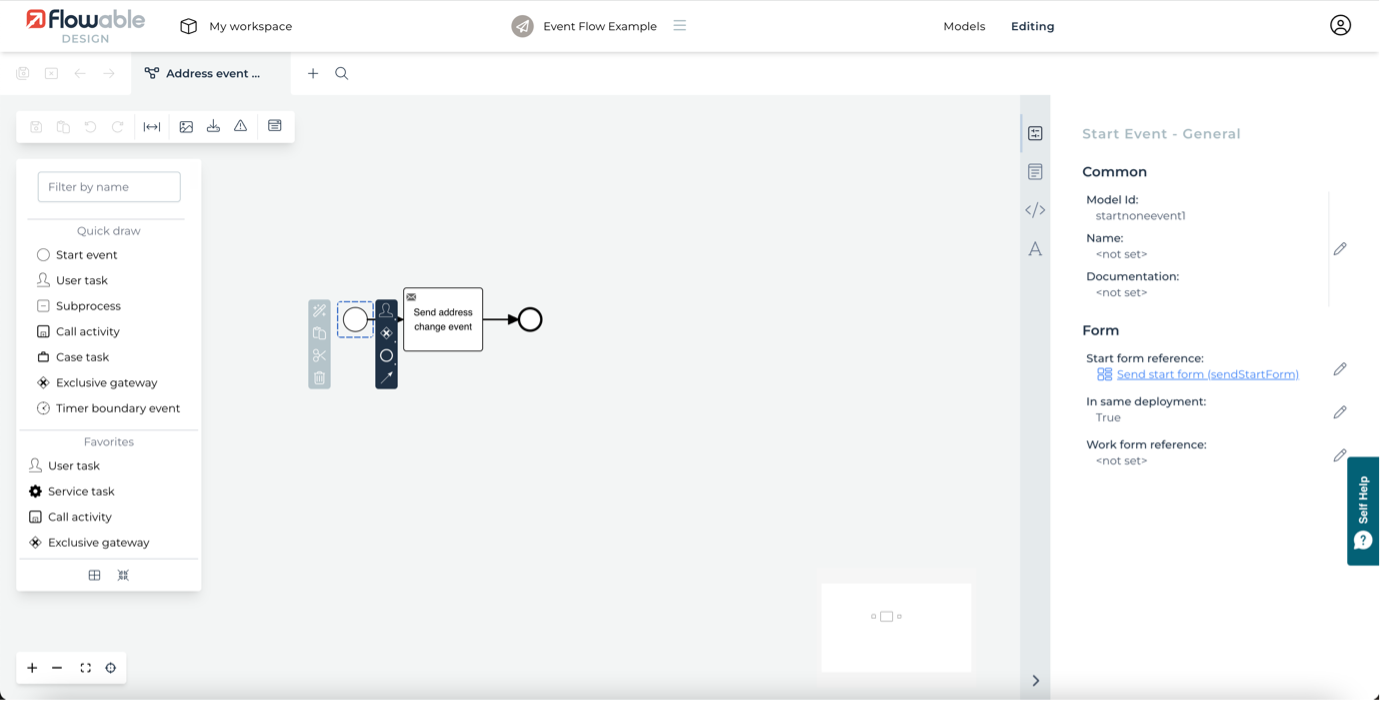This screenshot has height=702, width=1384.
Task: Click the fit-to-screen zoom icon
Action: 85,668
